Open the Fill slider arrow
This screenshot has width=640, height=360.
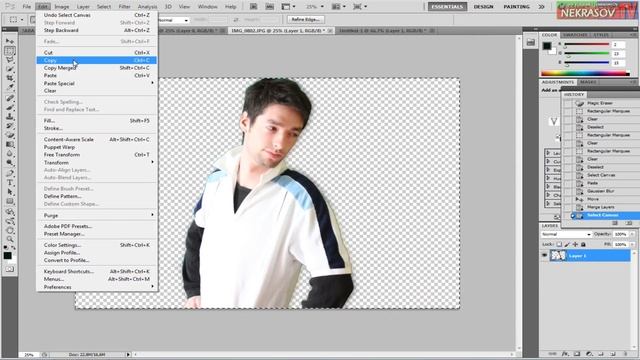(x=632, y=244)
